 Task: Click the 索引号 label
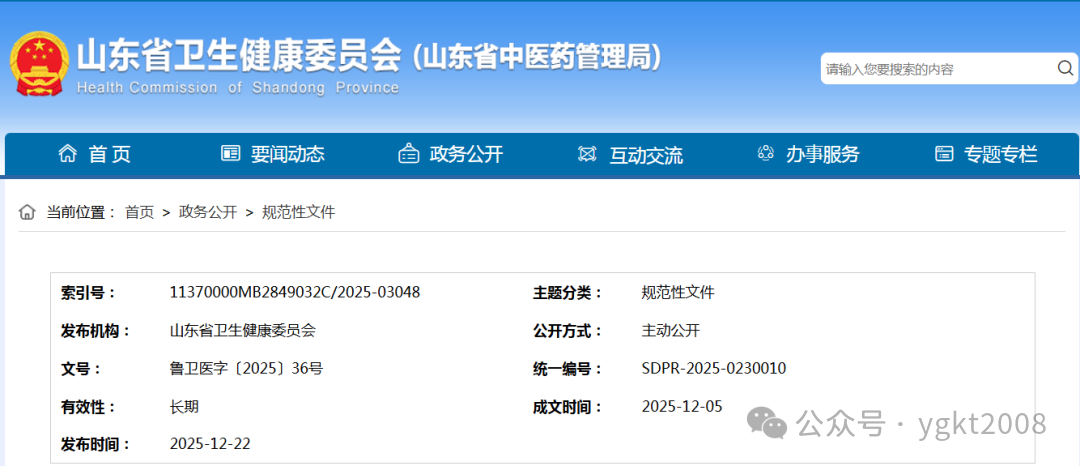89,293
